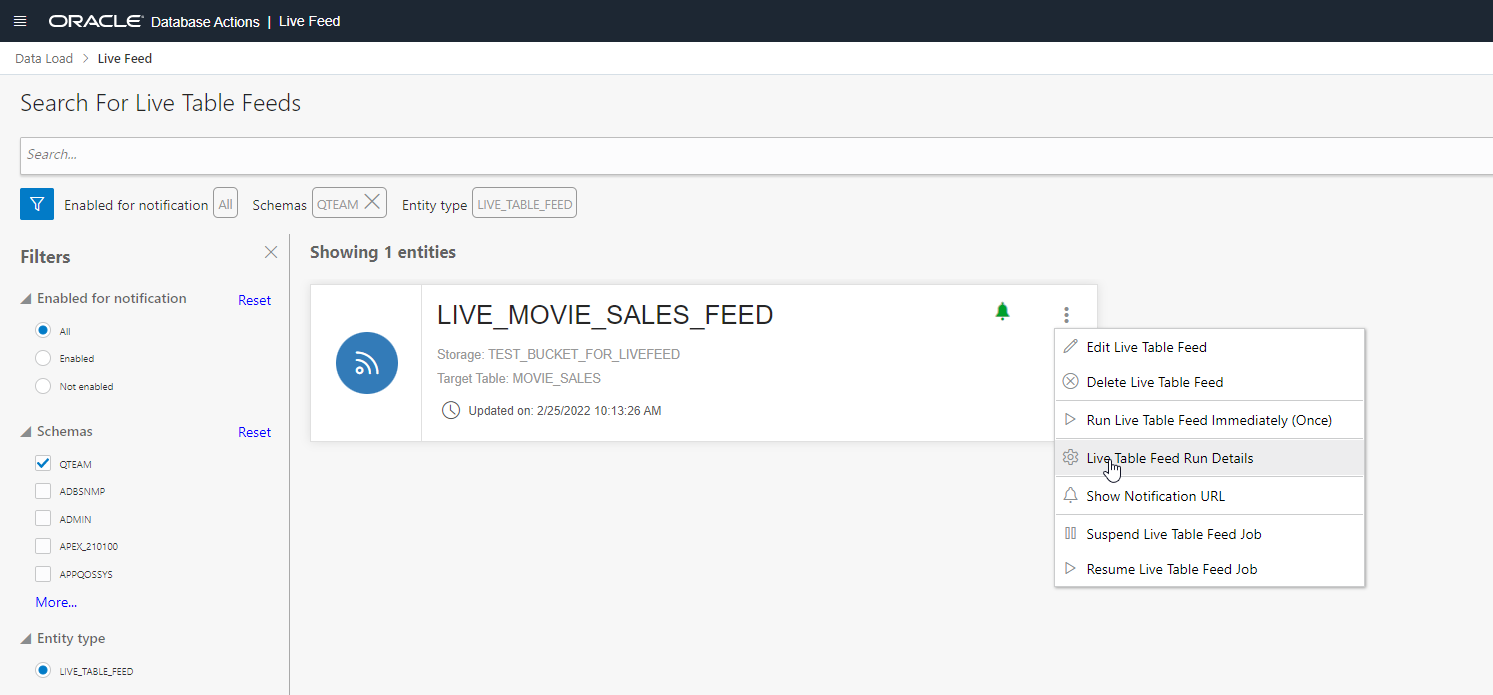Collapse the Enabled for notification section
Viewport: 1493px width, 695px height.
(x=26, y=299)
